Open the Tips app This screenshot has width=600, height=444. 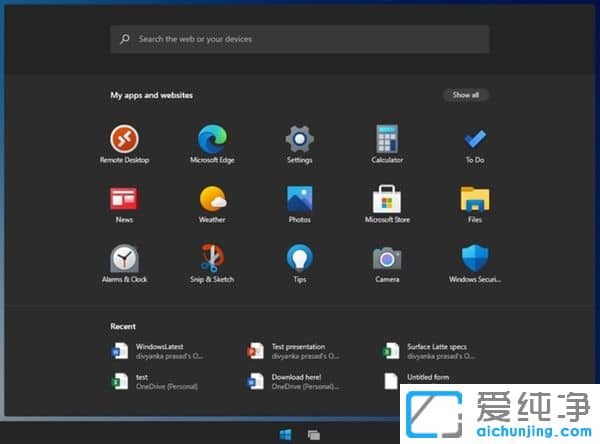300,264
